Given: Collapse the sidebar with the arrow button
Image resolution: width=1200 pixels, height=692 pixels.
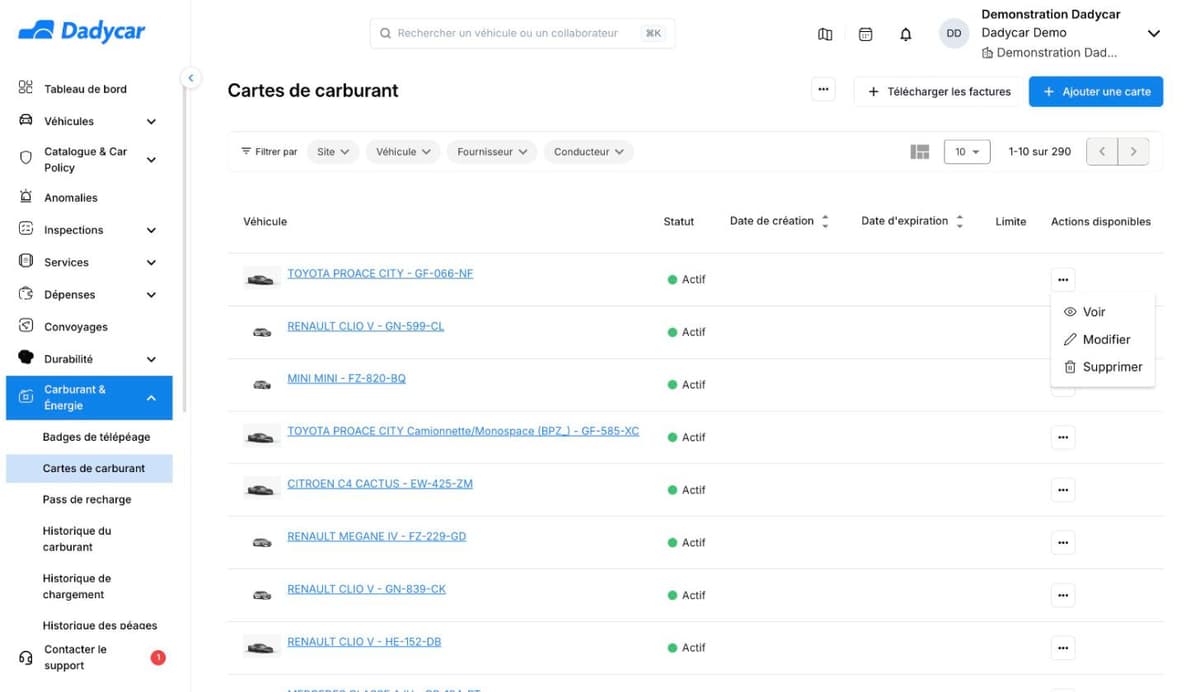Looking at the screenshot, I should [x=190, y=77].
